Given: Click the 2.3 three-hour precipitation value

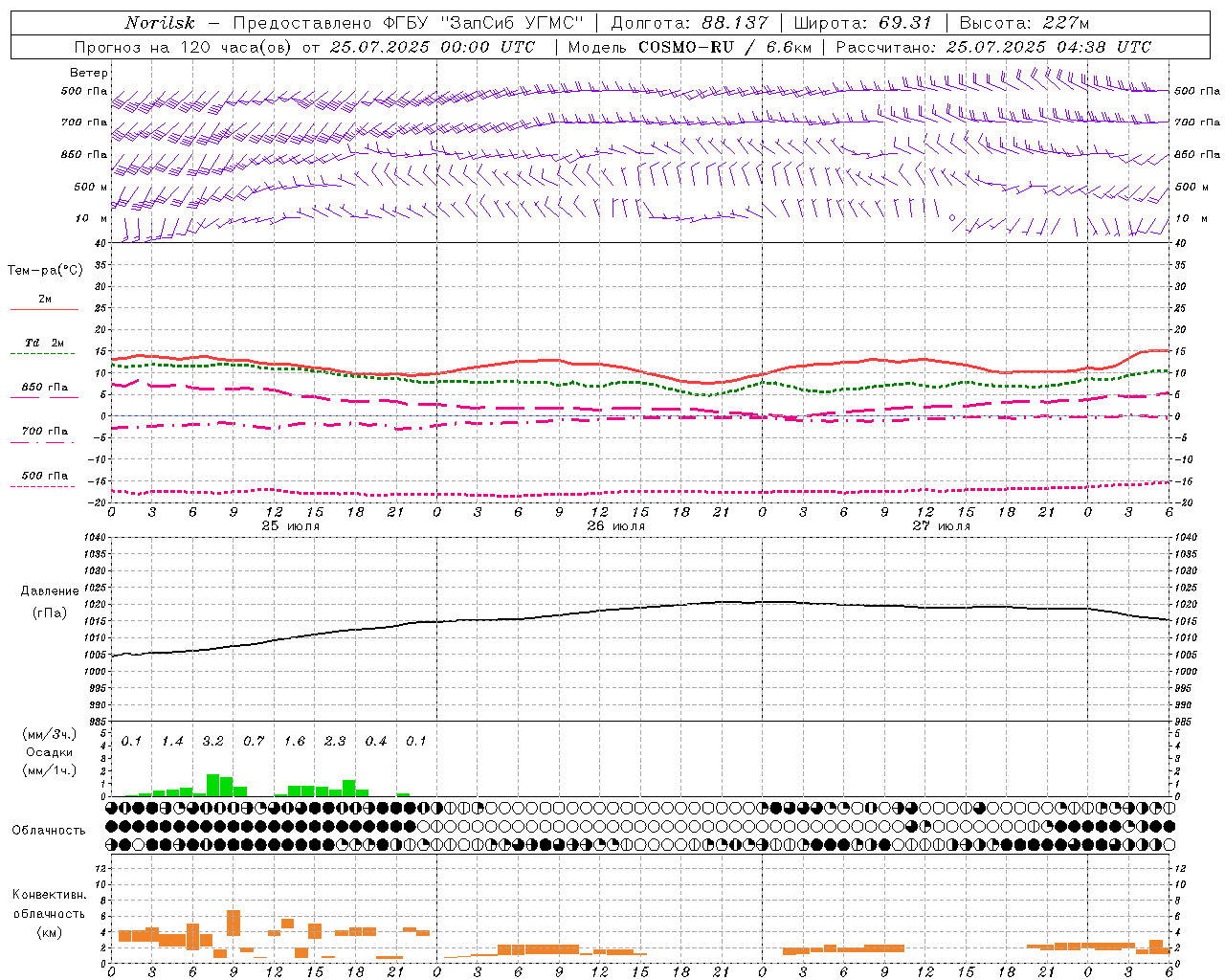Looking at the screenshot, I should 335,741.
